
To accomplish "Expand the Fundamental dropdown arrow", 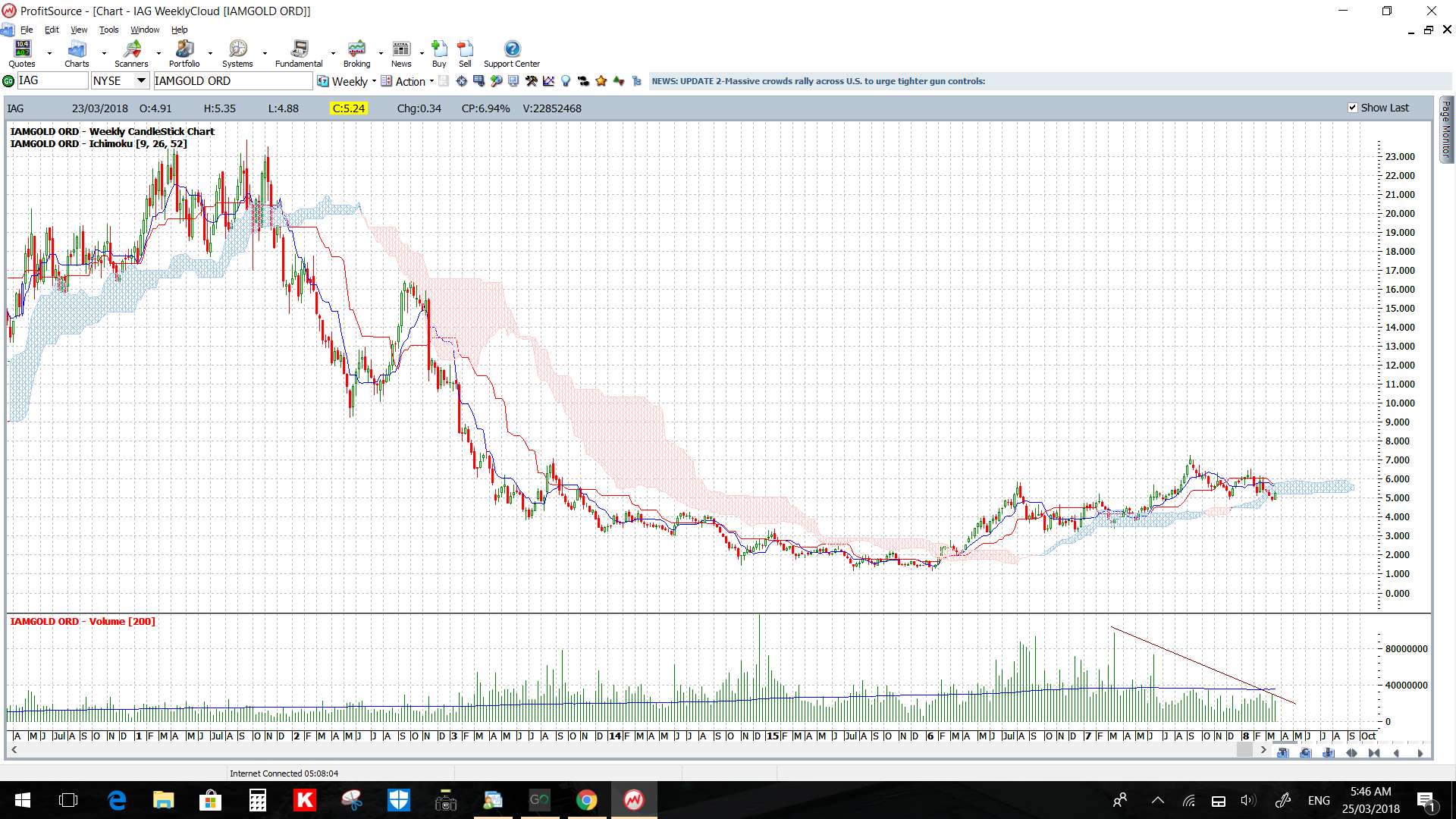I will (x=333, y=54).
